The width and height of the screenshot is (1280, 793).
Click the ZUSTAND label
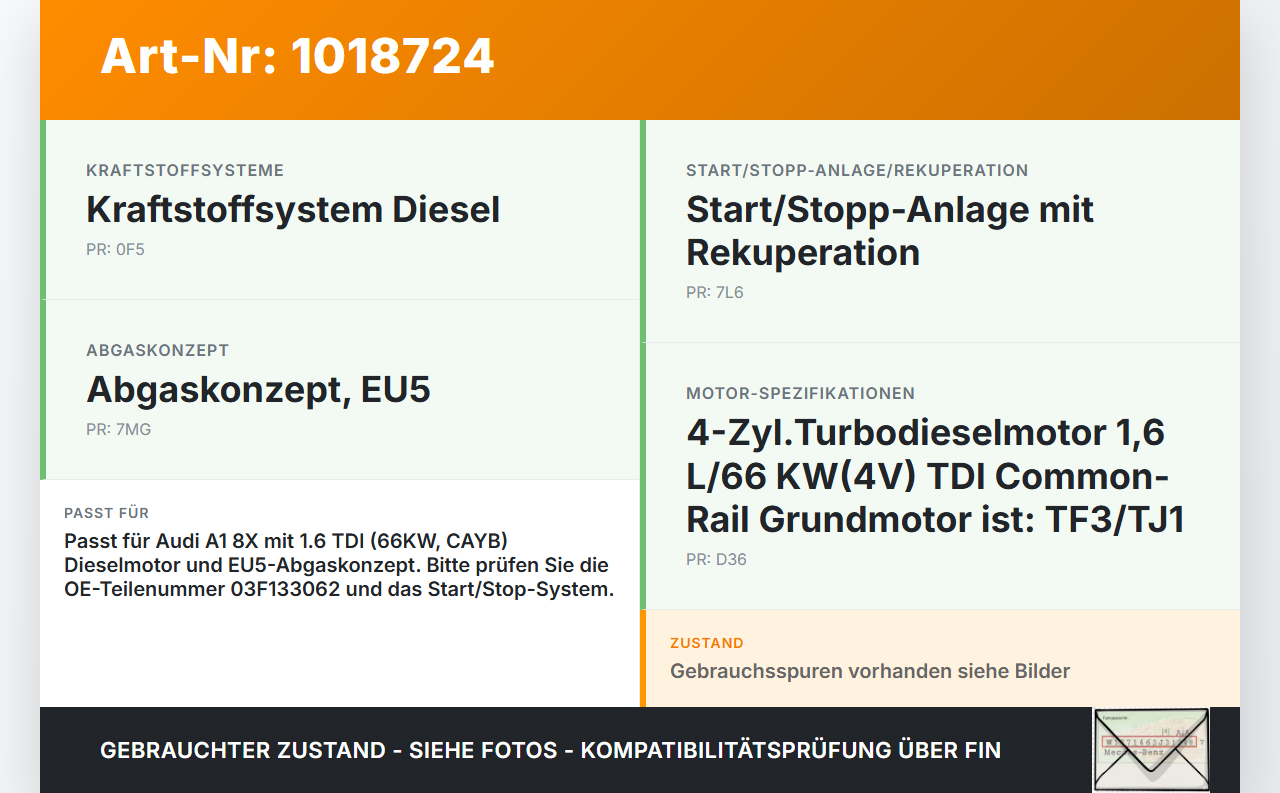pos(707,643)
